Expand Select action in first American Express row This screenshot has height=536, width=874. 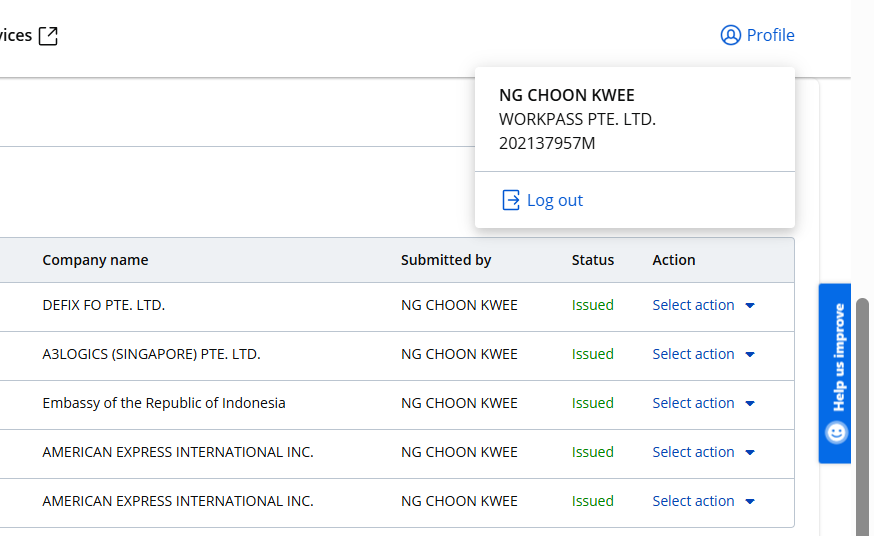tap(703, 452)
